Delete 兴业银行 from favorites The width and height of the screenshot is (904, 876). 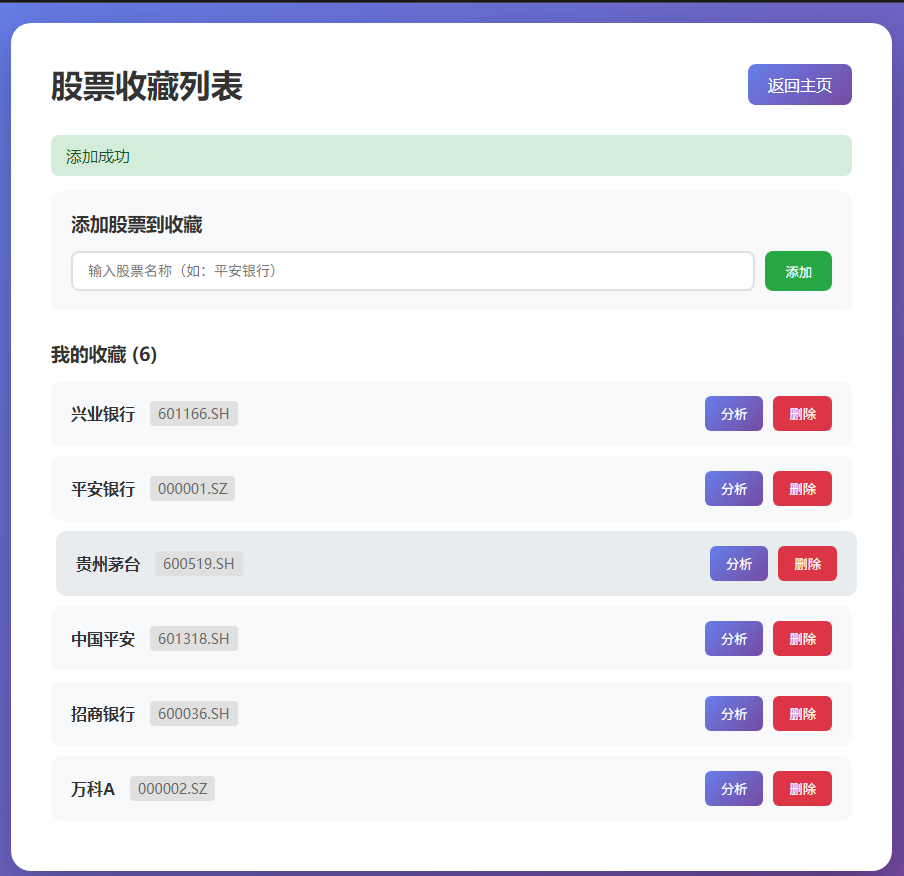pos(802,413)
